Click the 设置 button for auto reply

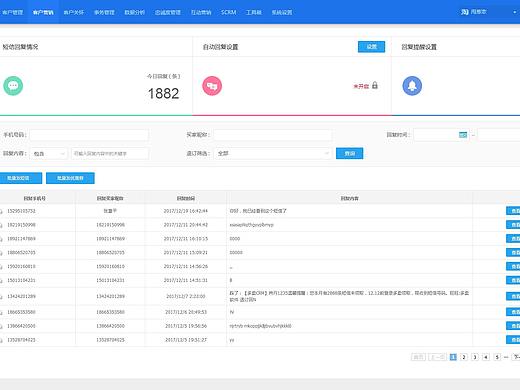[x=371, y=47]
